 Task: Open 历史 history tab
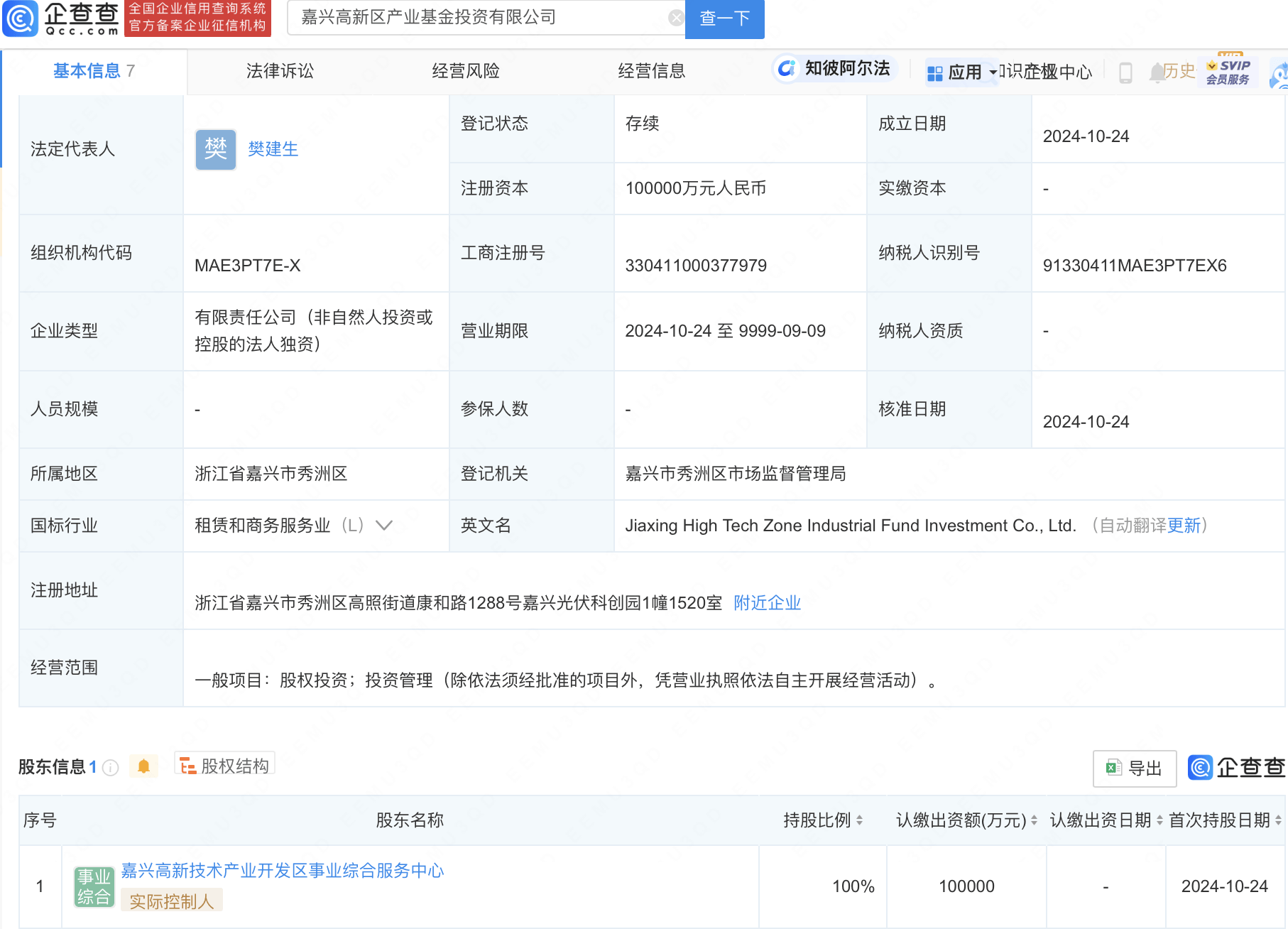[x=1179, y=71]
